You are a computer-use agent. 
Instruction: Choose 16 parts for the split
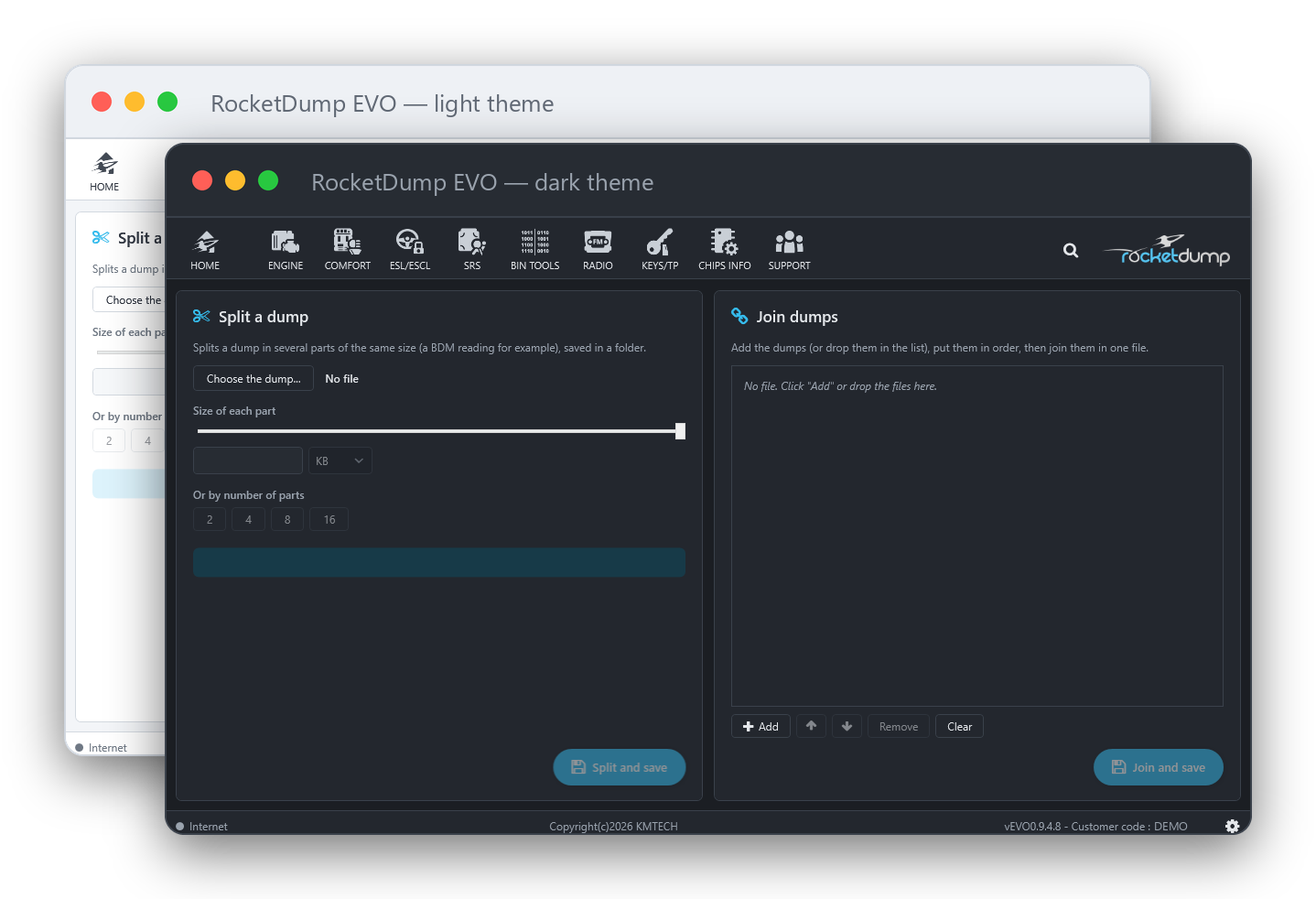click(329, 520)
